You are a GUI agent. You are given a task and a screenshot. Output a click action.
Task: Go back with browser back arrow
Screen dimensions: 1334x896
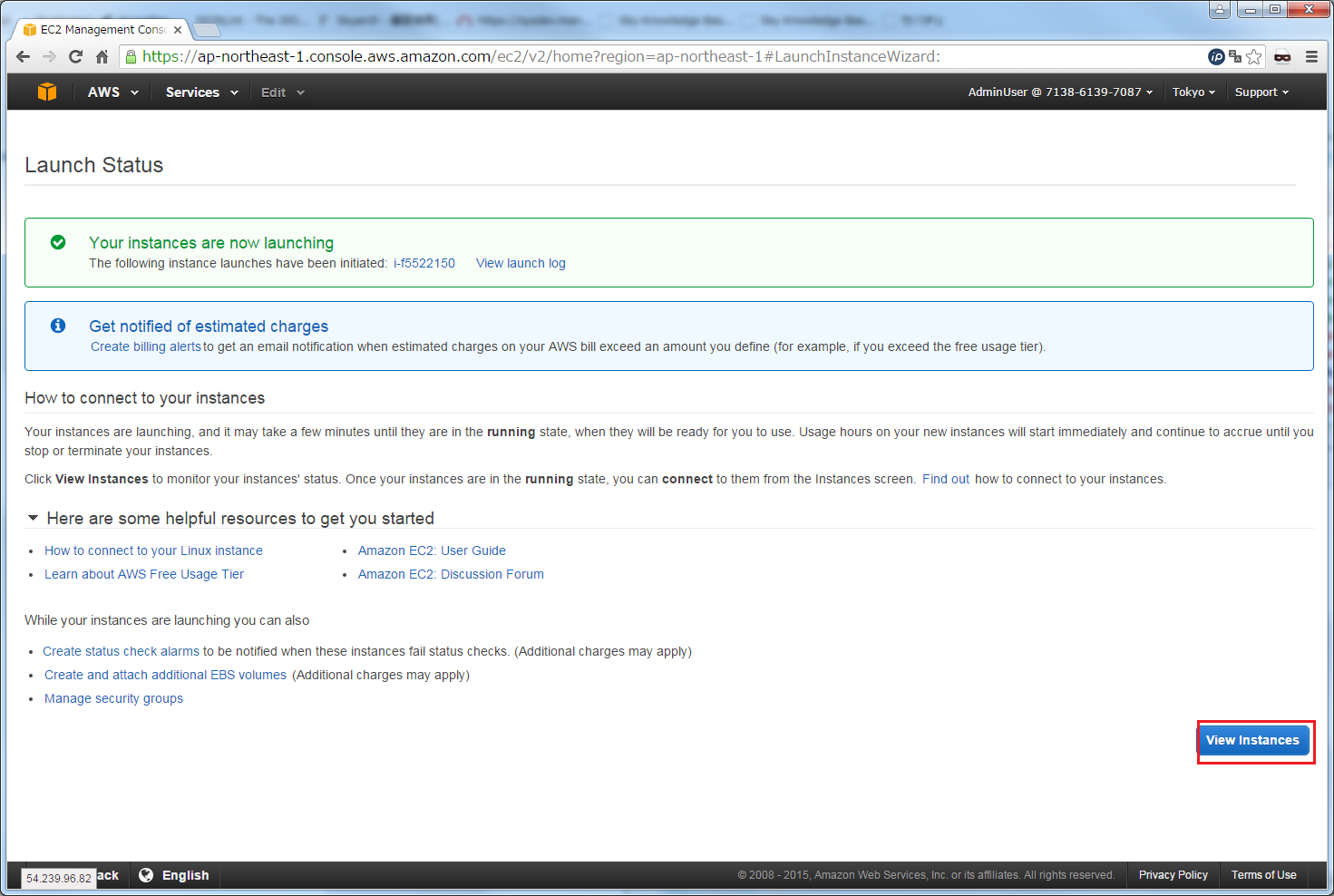click(x=24, y=56)
